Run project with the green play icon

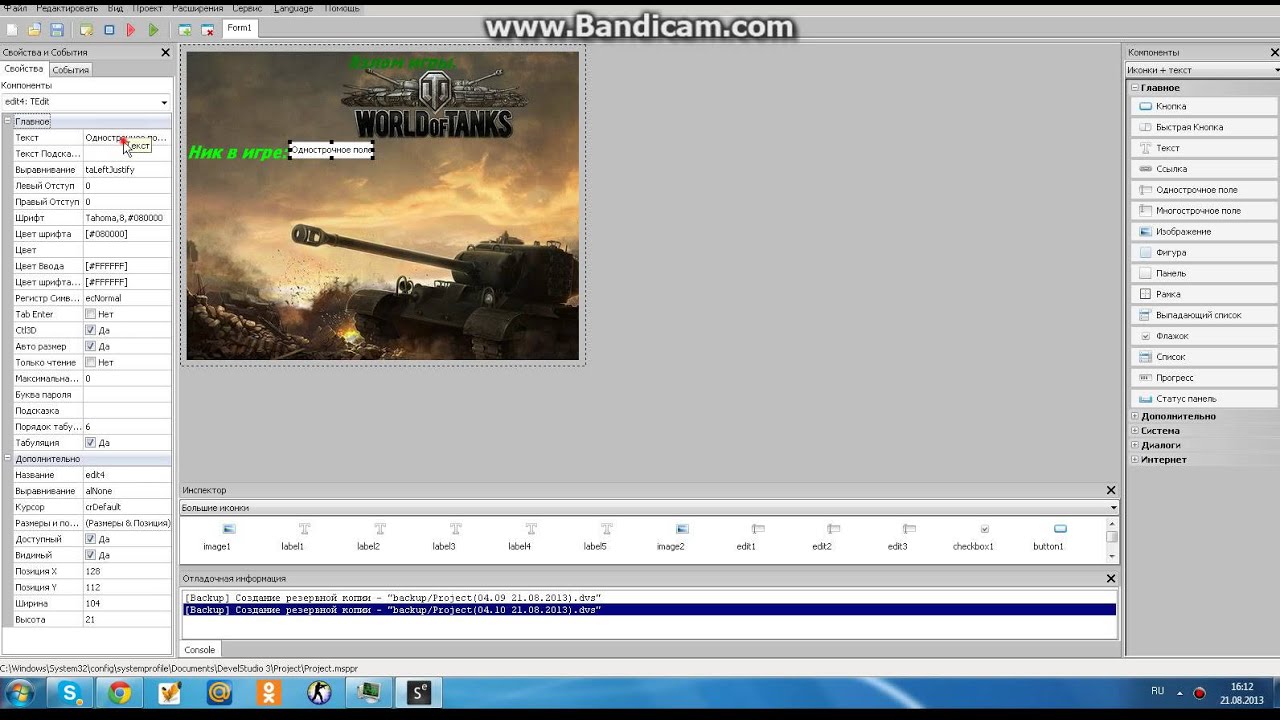pyautogui.click(x=153, y=30)
